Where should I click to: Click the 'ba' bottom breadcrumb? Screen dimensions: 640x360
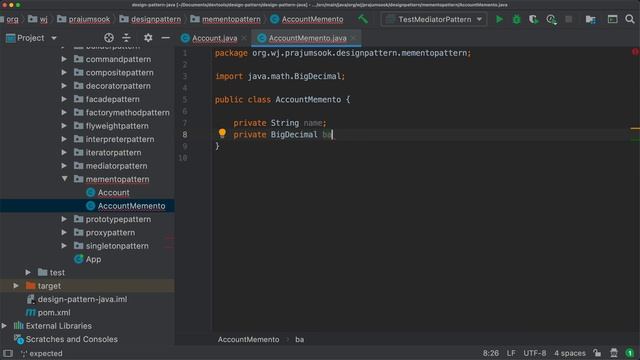299,340
